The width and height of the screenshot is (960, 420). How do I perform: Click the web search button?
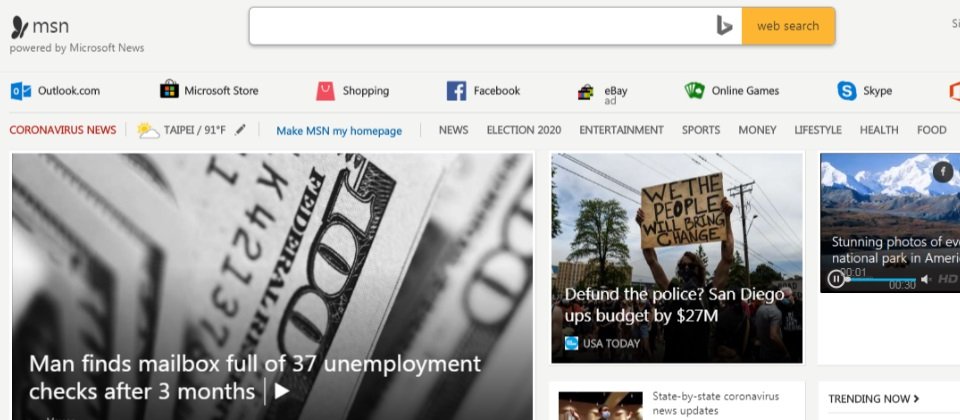788,26
